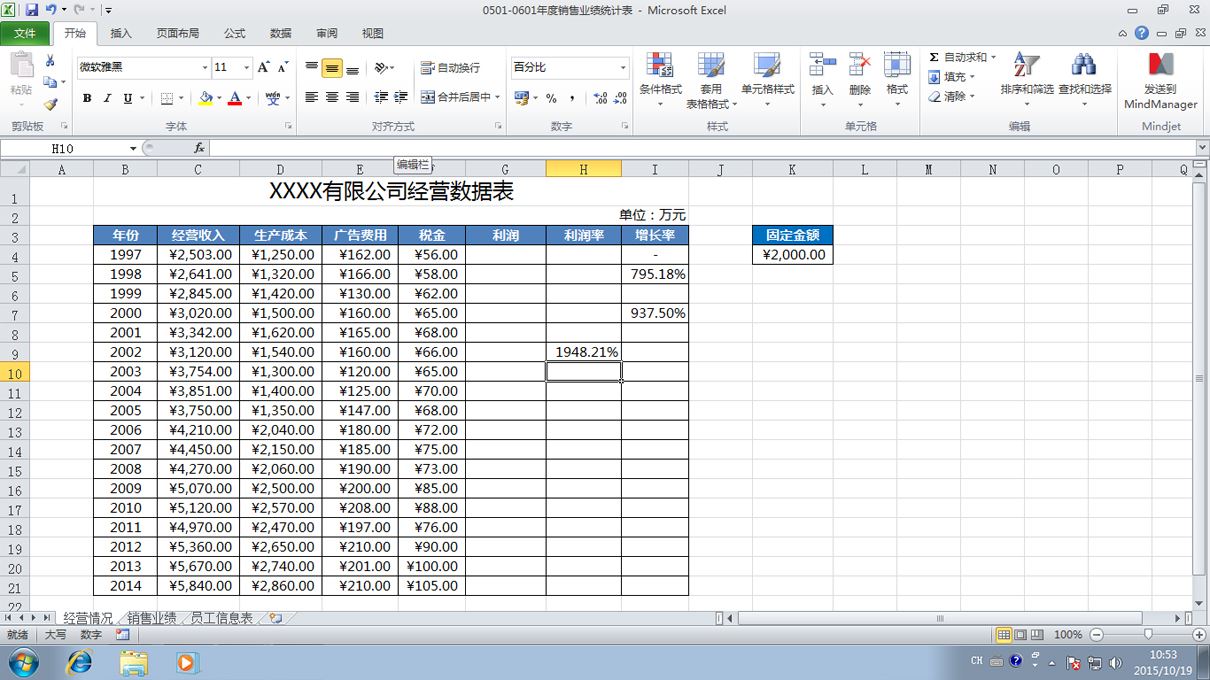Open 查找和选择 find and select
Viewport: 1210px width, 680px height.
1085,80
